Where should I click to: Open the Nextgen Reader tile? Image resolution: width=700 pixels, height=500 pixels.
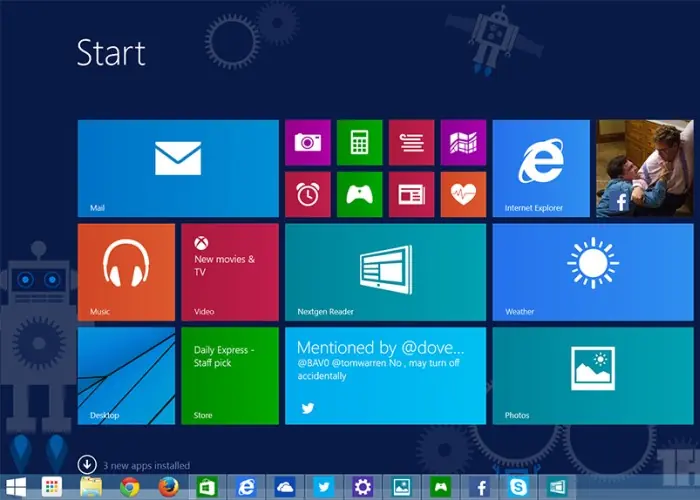(x=386, y=272)
